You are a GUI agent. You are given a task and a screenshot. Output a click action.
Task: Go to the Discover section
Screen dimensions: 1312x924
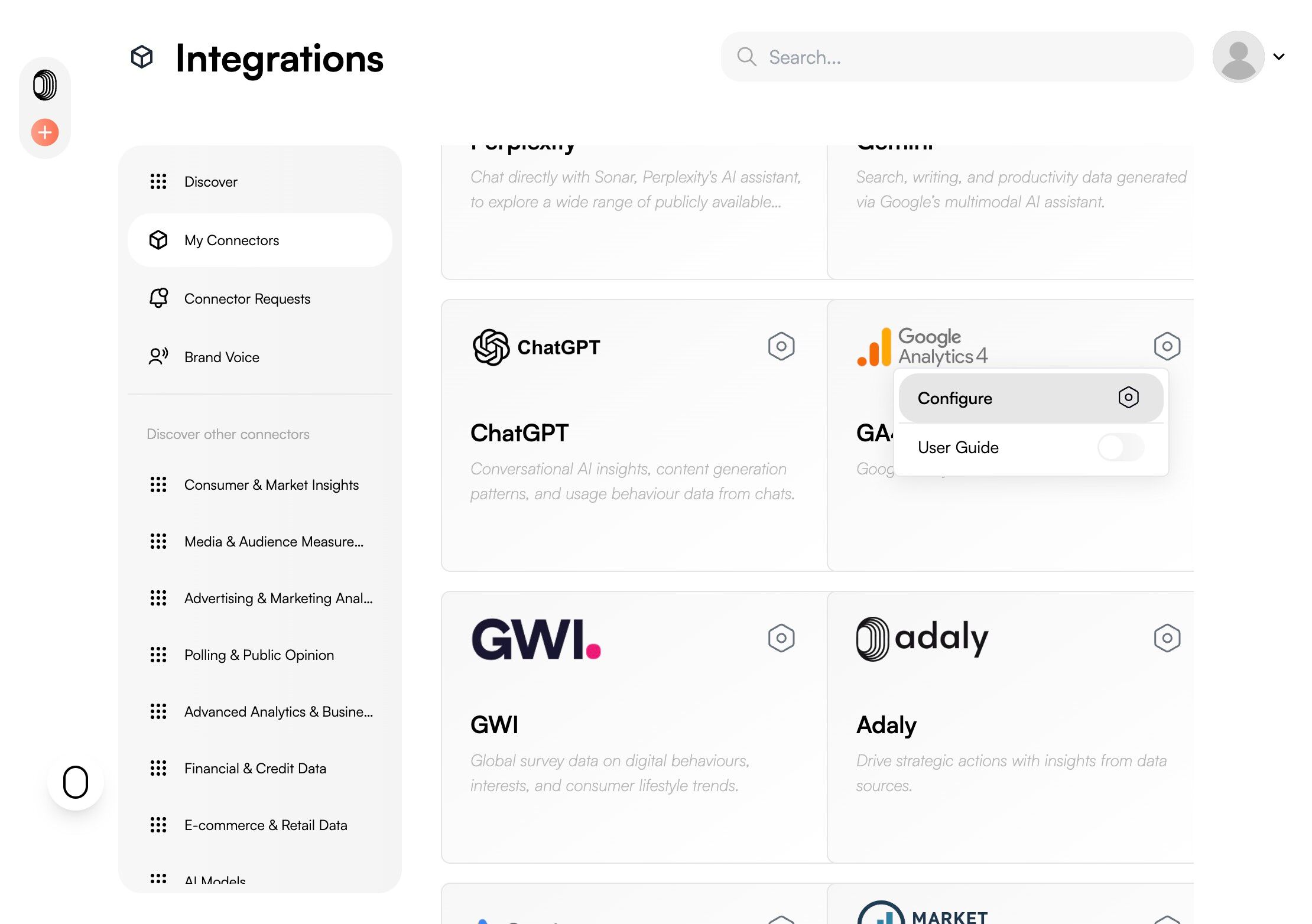coord(210,182)
